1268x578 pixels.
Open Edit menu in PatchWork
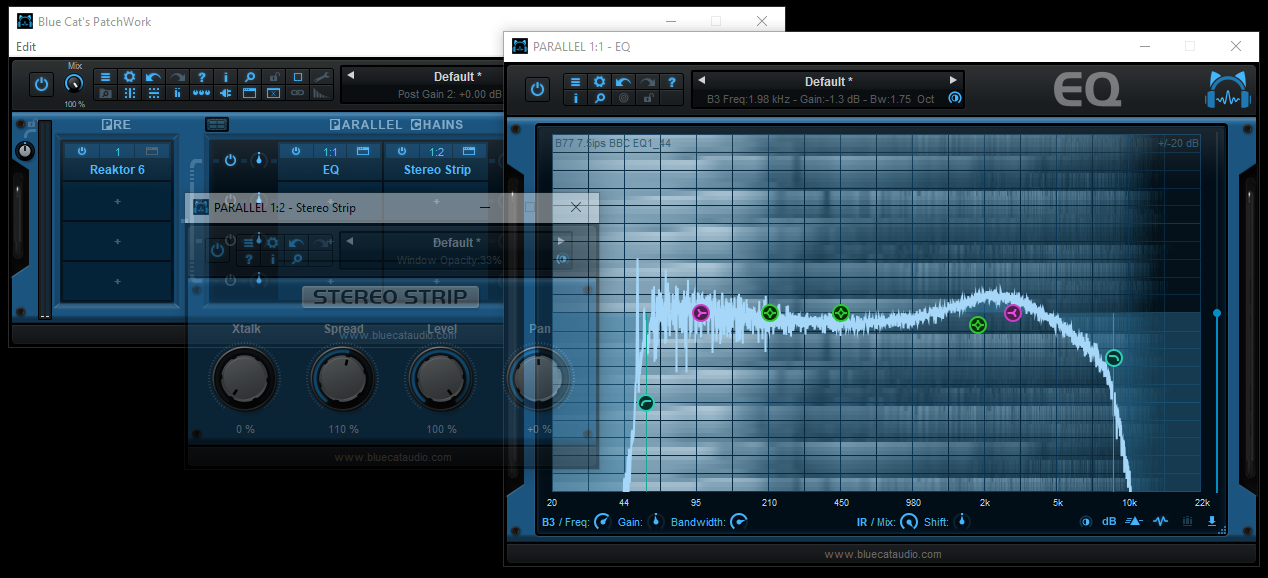click(26, 46)
